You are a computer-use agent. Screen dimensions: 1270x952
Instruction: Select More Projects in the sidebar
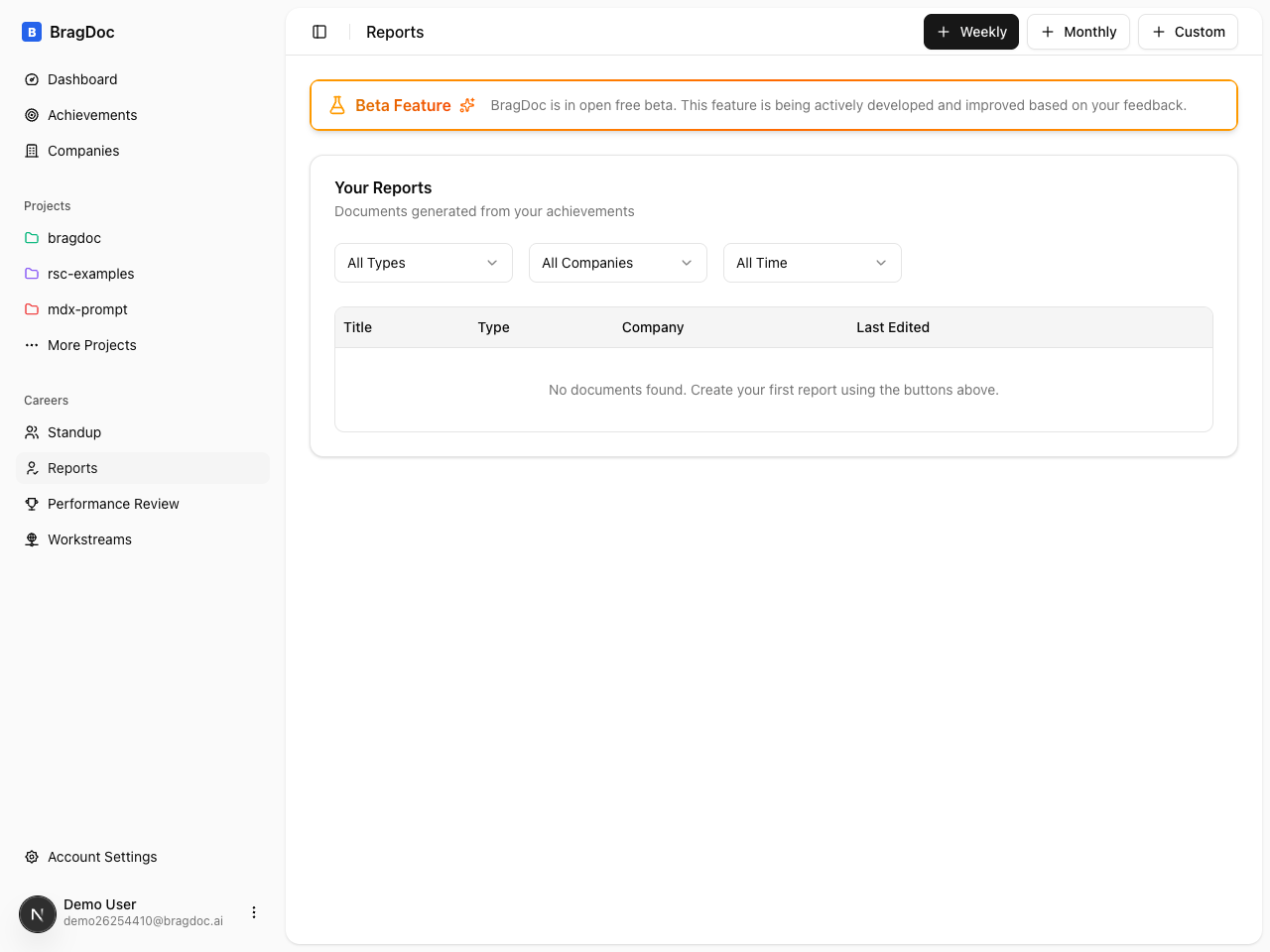(91, 345)
